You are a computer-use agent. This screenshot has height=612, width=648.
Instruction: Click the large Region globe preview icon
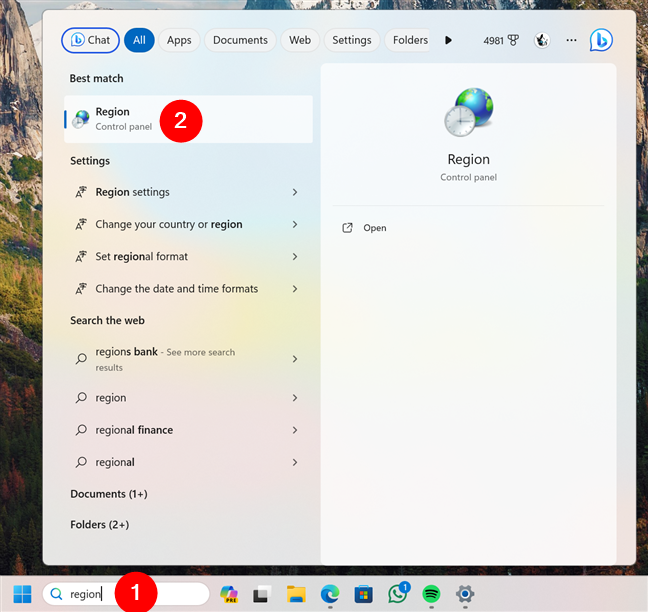(x=469, y=112)
